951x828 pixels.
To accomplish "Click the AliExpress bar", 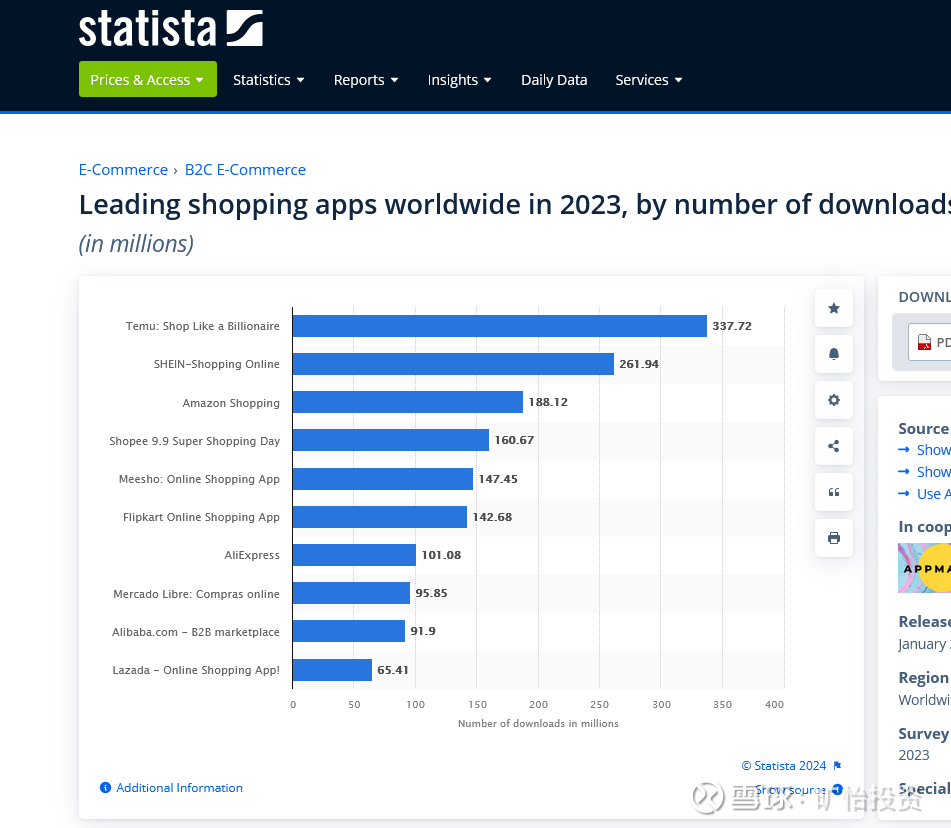I will [x=354, y=555].
